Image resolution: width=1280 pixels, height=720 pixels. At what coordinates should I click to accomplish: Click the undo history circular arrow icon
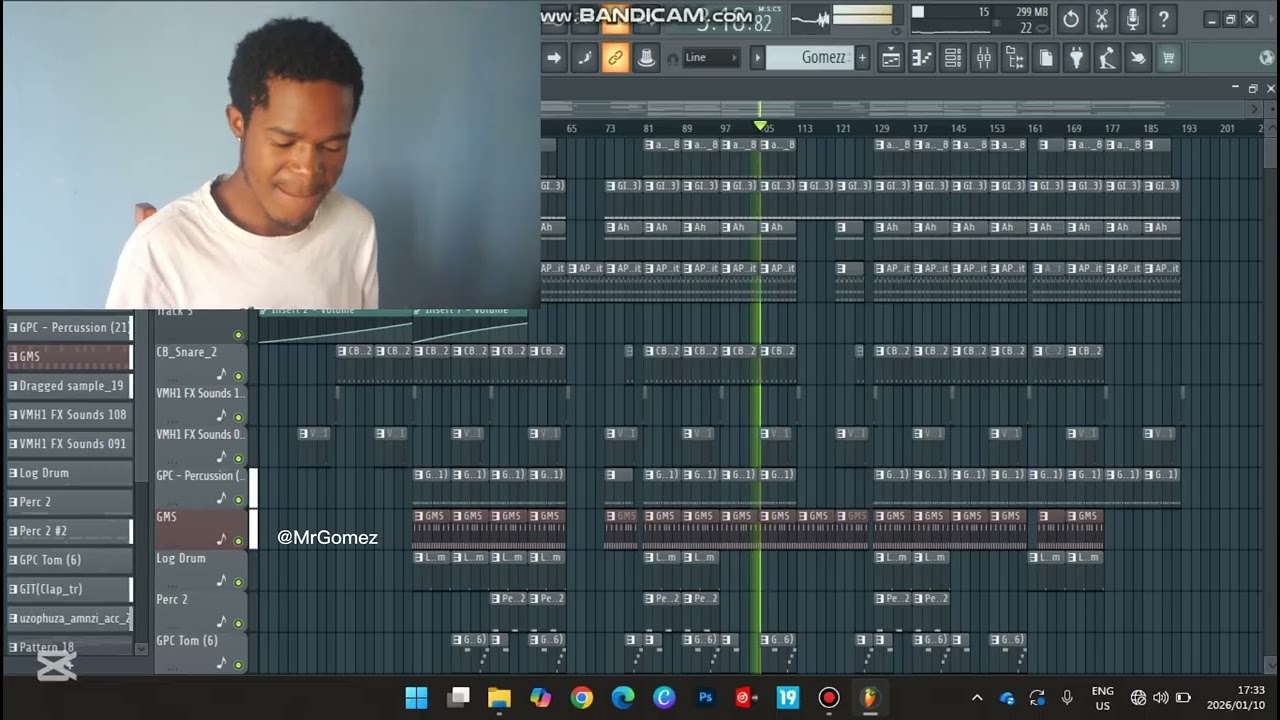(x=1071, y=19)
